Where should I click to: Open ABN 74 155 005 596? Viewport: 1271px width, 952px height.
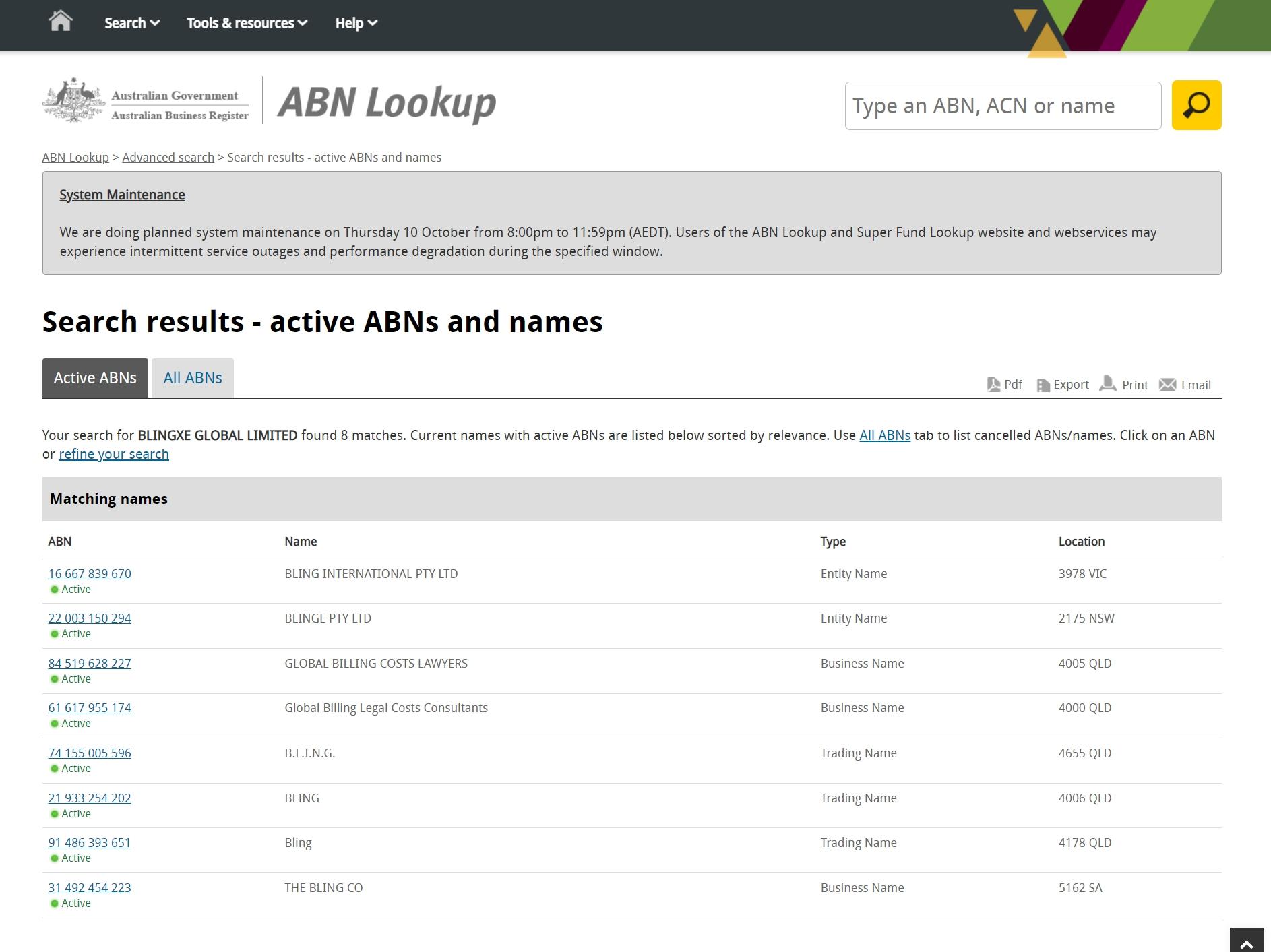tap(90, 753)
